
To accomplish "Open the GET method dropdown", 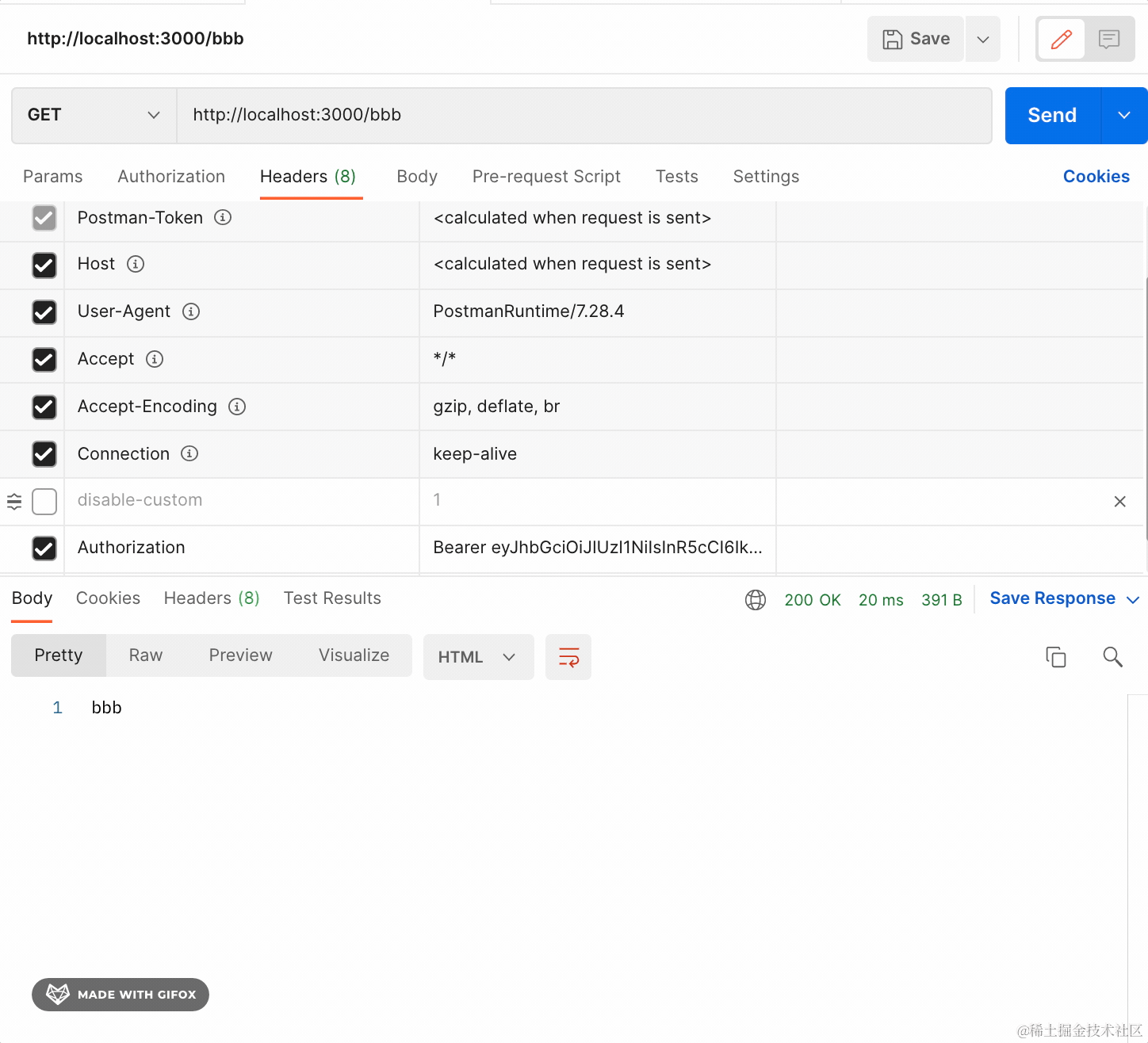I will point(94,116).
